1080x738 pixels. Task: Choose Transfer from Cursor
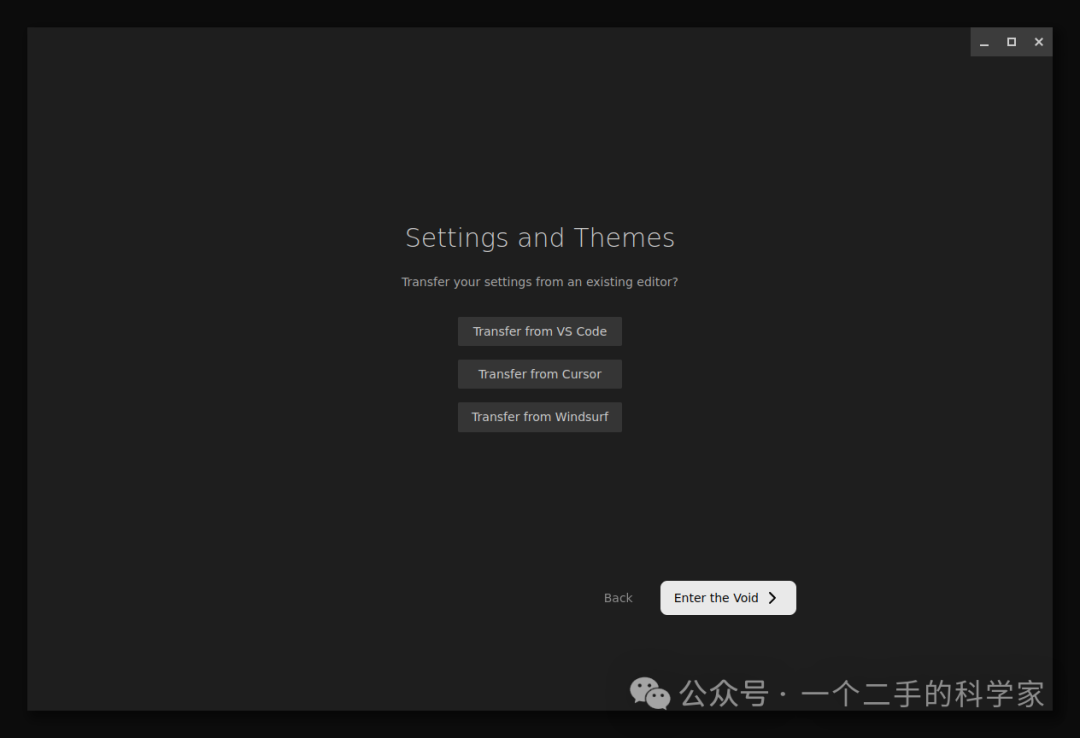539,374
